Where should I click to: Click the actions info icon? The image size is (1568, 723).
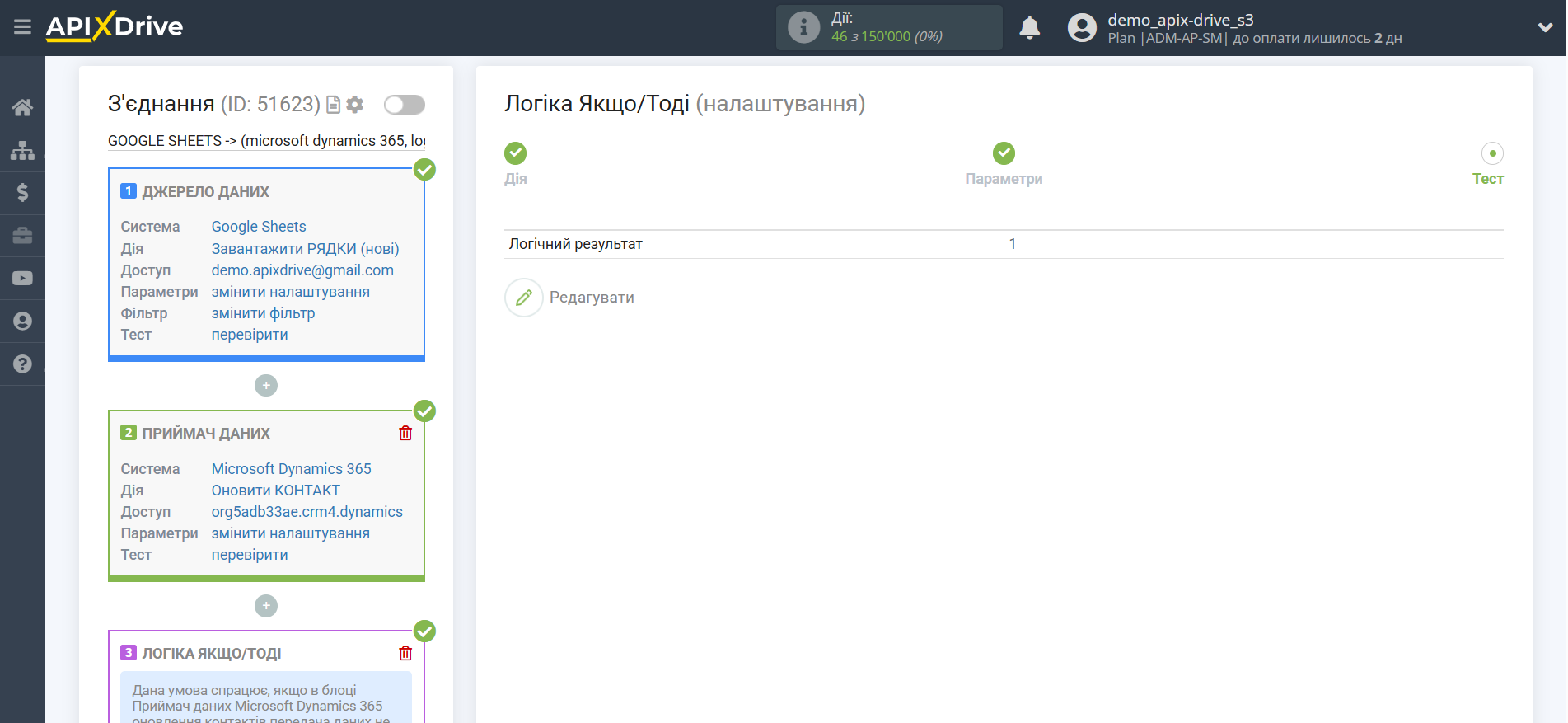click(803, 27)
